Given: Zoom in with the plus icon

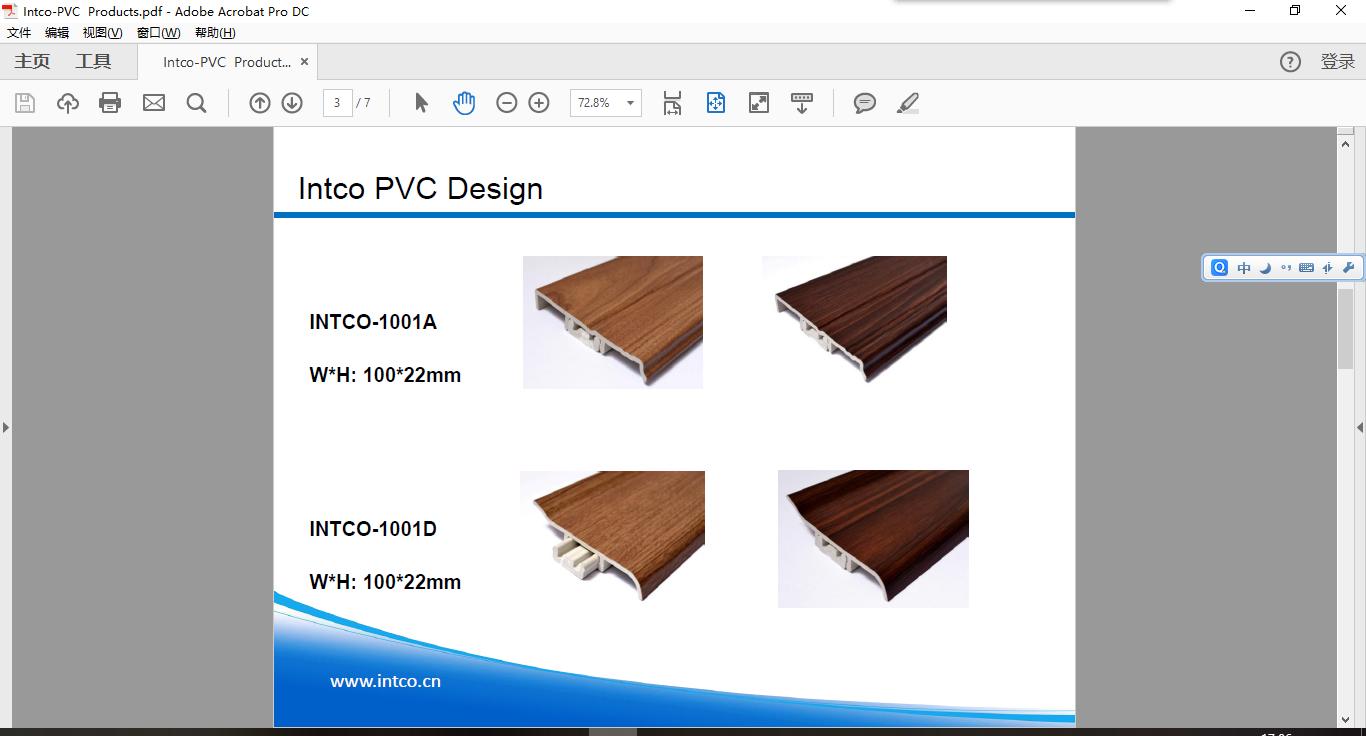Looking at the screenshot, I should click(539, 103).
